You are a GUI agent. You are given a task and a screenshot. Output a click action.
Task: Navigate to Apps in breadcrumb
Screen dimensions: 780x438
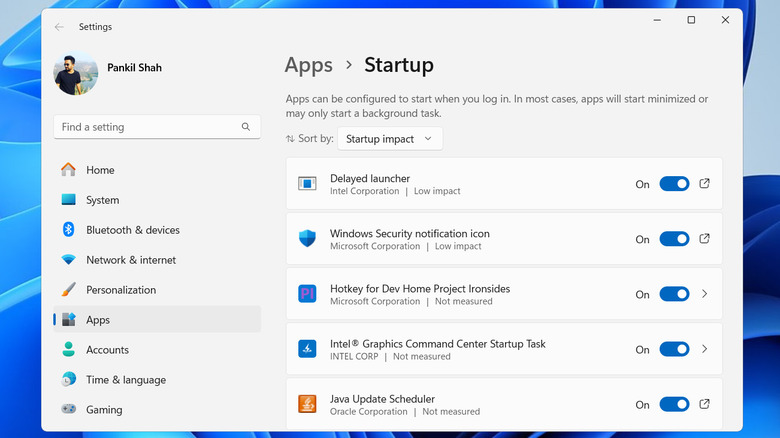click(308, 65)
